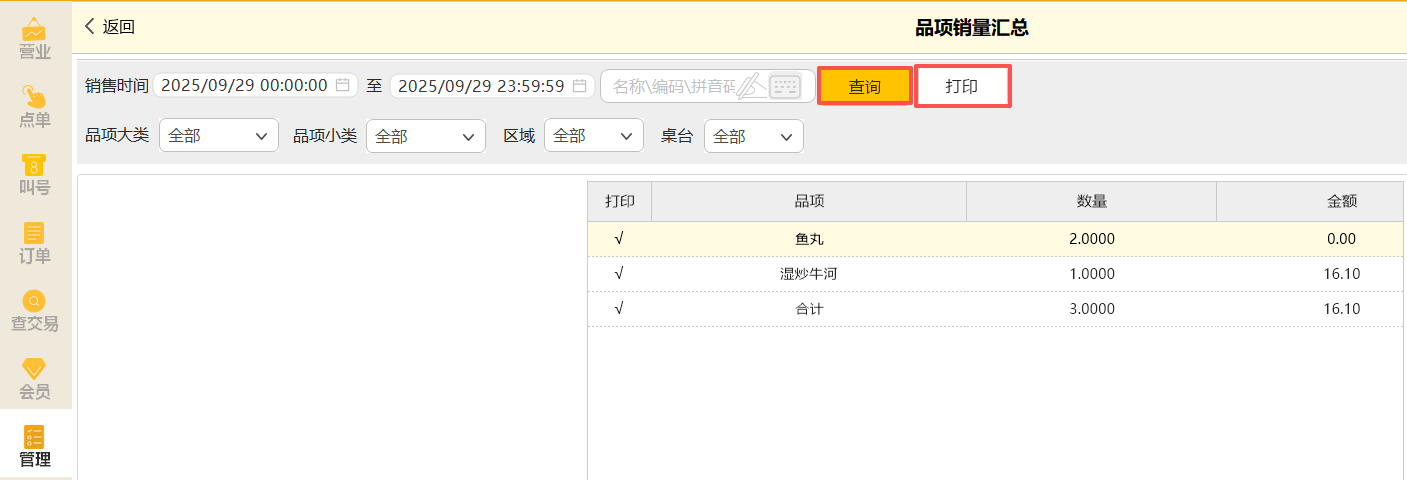1407x480 pixels.
Task: Toggle print checkmark for 鱼丸 row
Action: 619,239
